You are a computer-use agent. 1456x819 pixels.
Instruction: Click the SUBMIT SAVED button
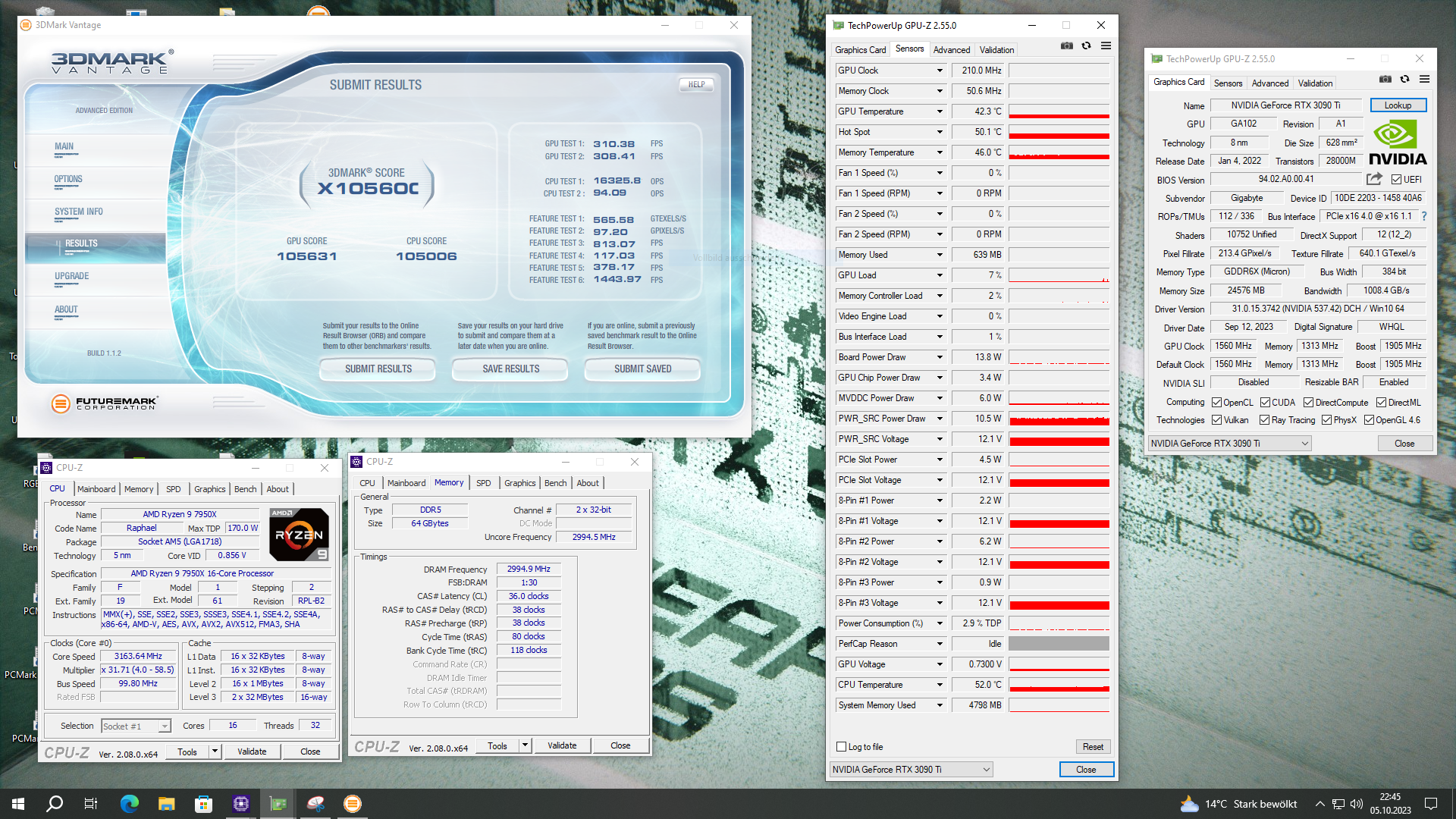tap(642, 369)
